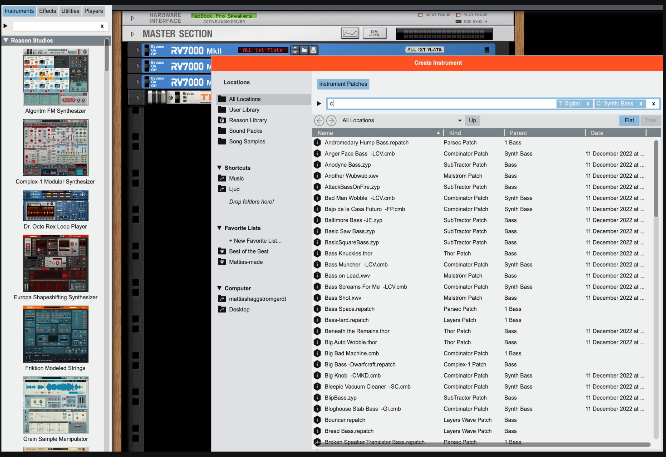Viewport: 666px width, 457px height.
Task: Go forward in browser history
Action: click(x=331, y=121)
